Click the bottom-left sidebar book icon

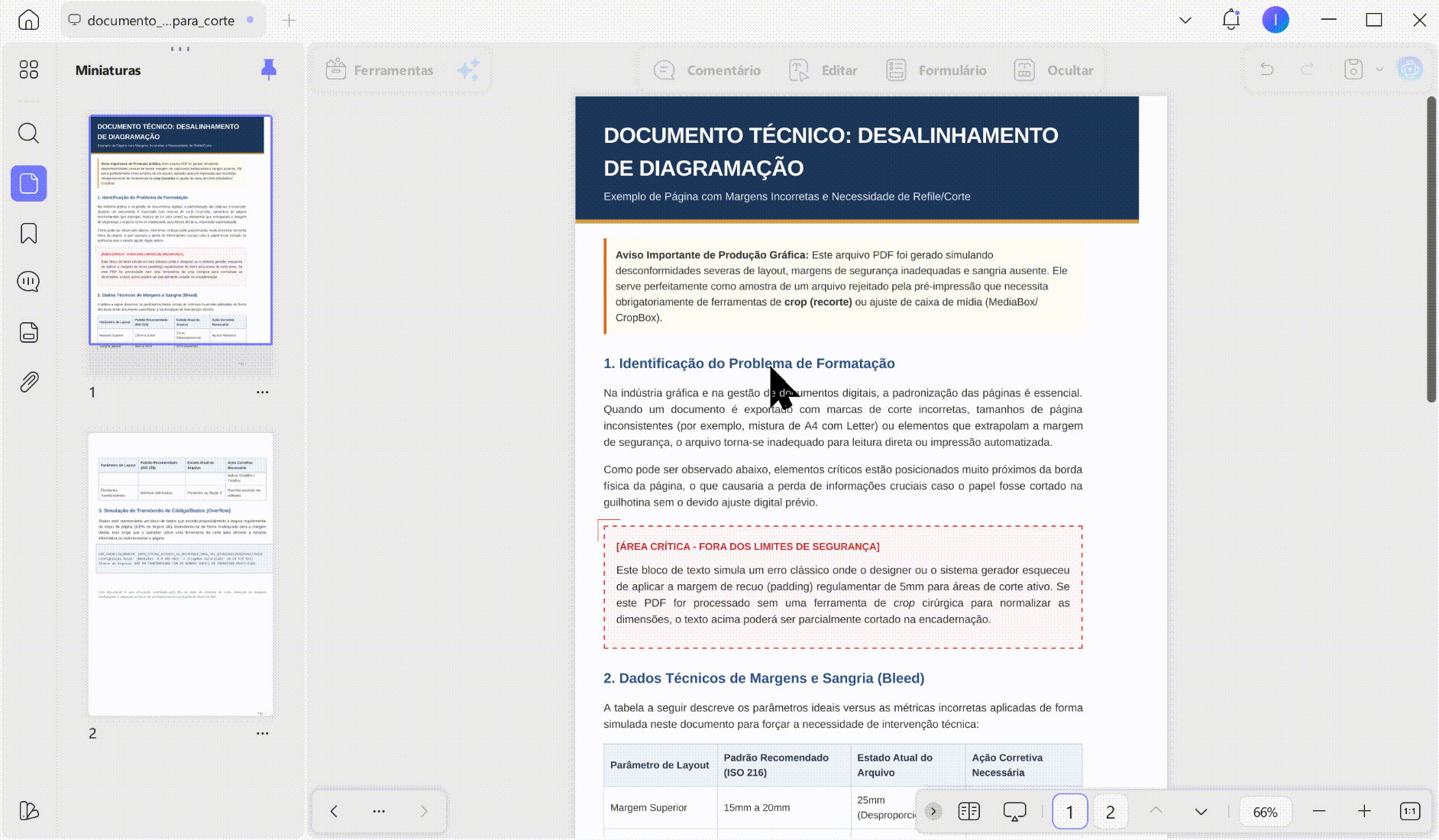click(28, 810)
